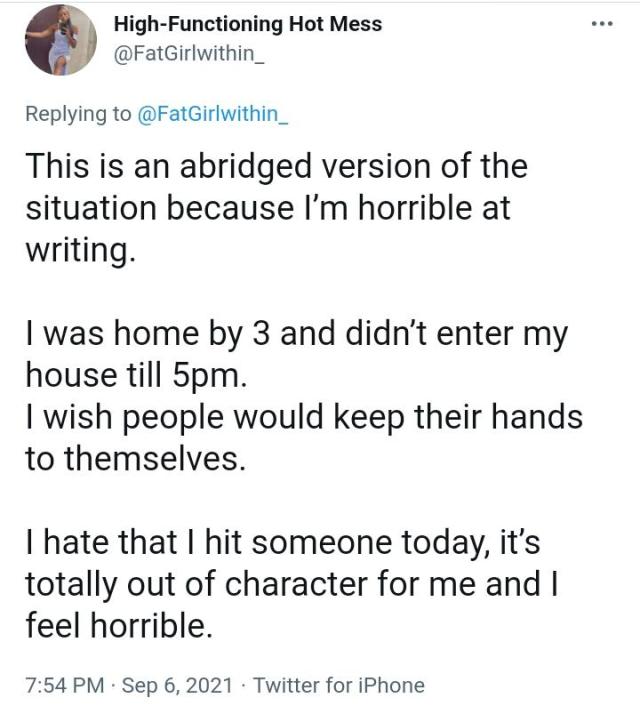
Task: Click the 'Replying to' label text
Action: coord(78,113)
